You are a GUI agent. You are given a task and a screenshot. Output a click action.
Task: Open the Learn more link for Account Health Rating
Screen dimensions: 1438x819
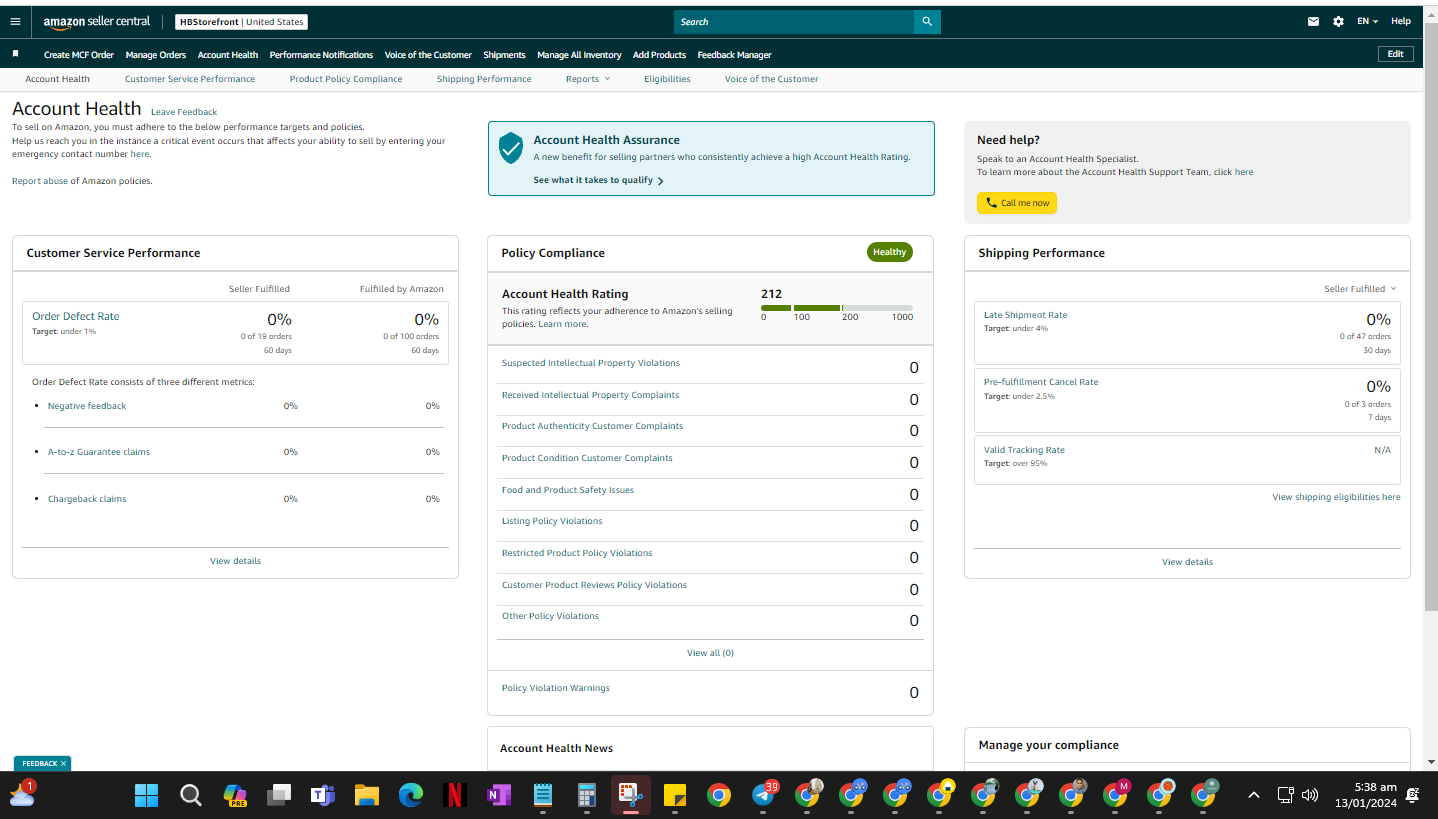(x=563, y=324)
